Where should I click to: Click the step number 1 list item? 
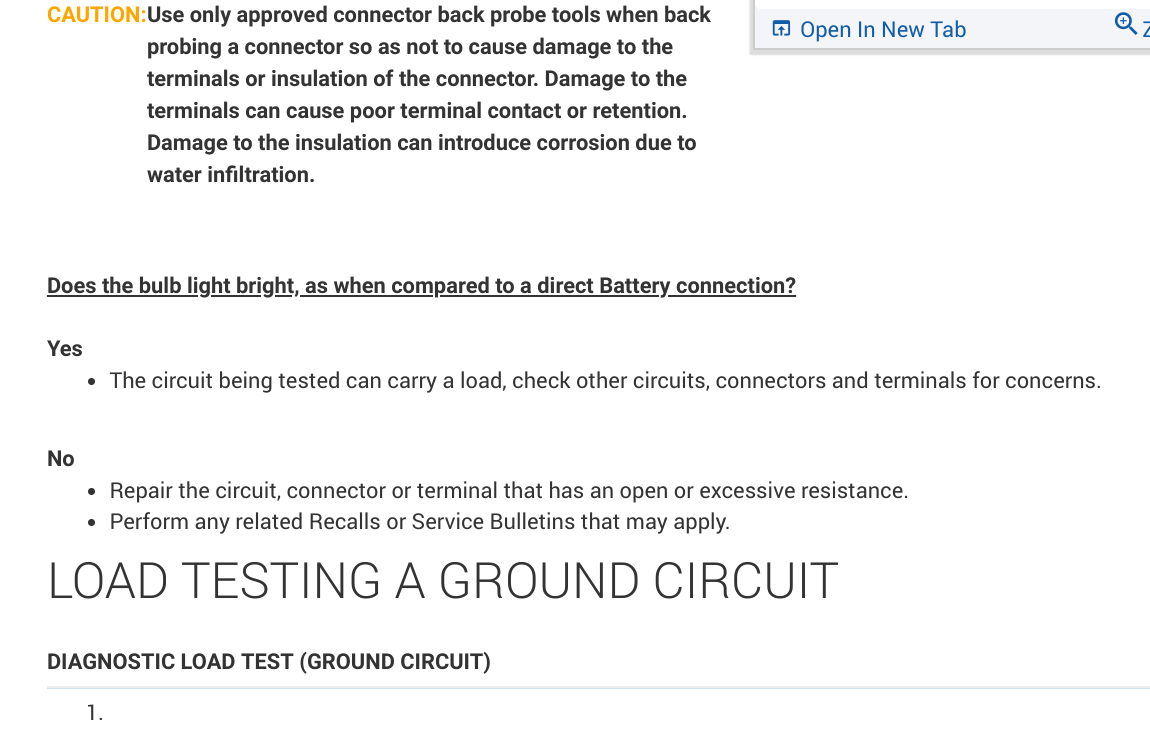coord(95,713)
